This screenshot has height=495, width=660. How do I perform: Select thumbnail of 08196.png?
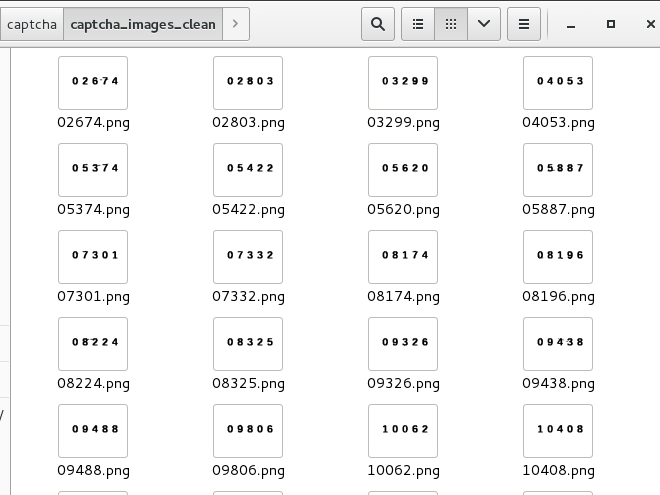[558, 257]
